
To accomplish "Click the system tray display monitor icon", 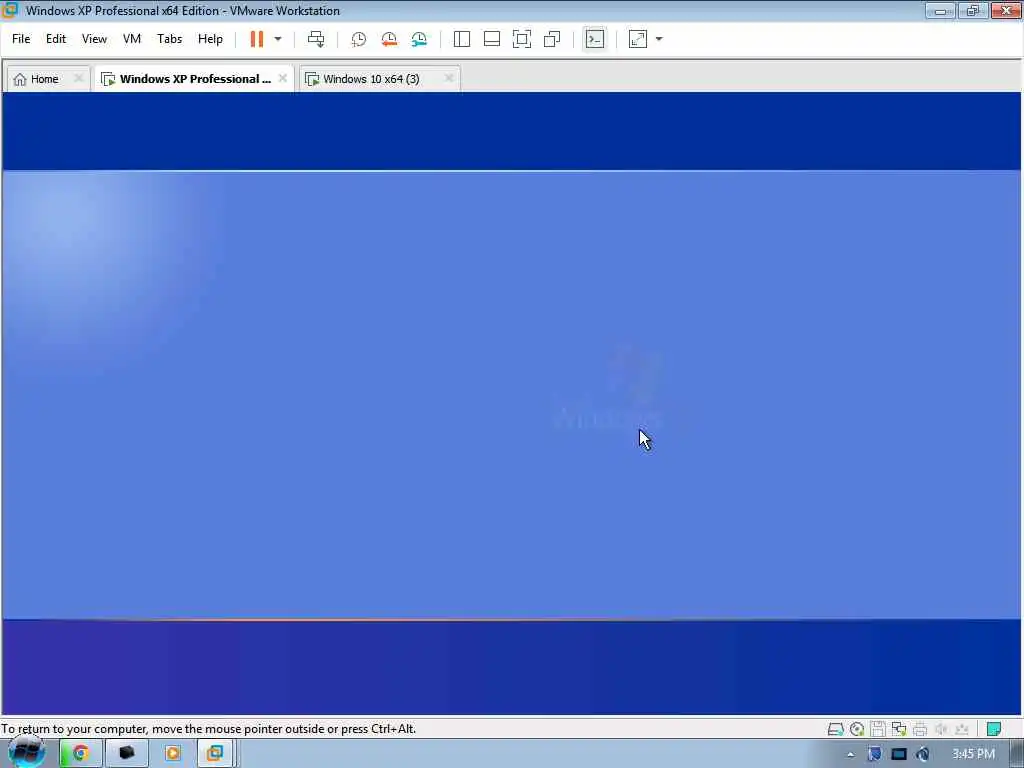I will (x=899, y=754).
